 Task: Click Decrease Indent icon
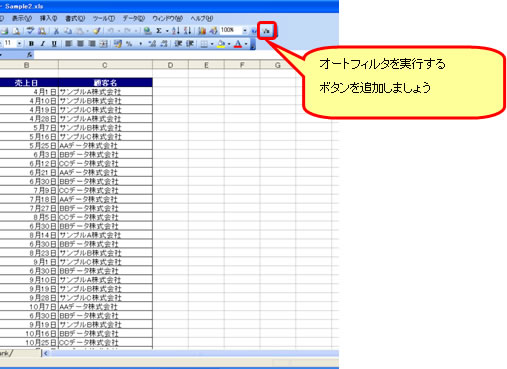point(178,44)
